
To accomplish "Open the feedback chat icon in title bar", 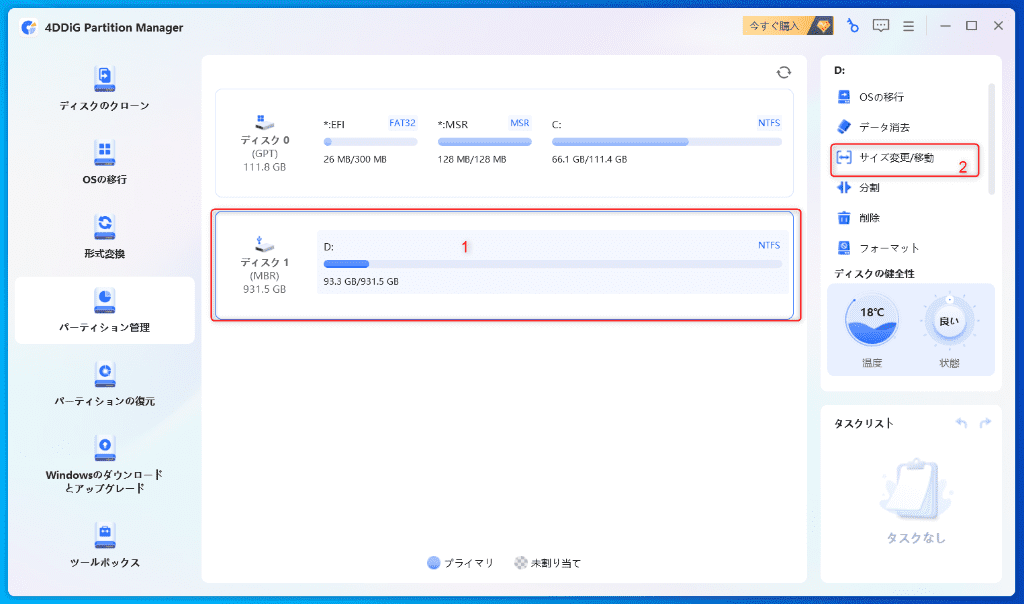I will pos(881,25).
